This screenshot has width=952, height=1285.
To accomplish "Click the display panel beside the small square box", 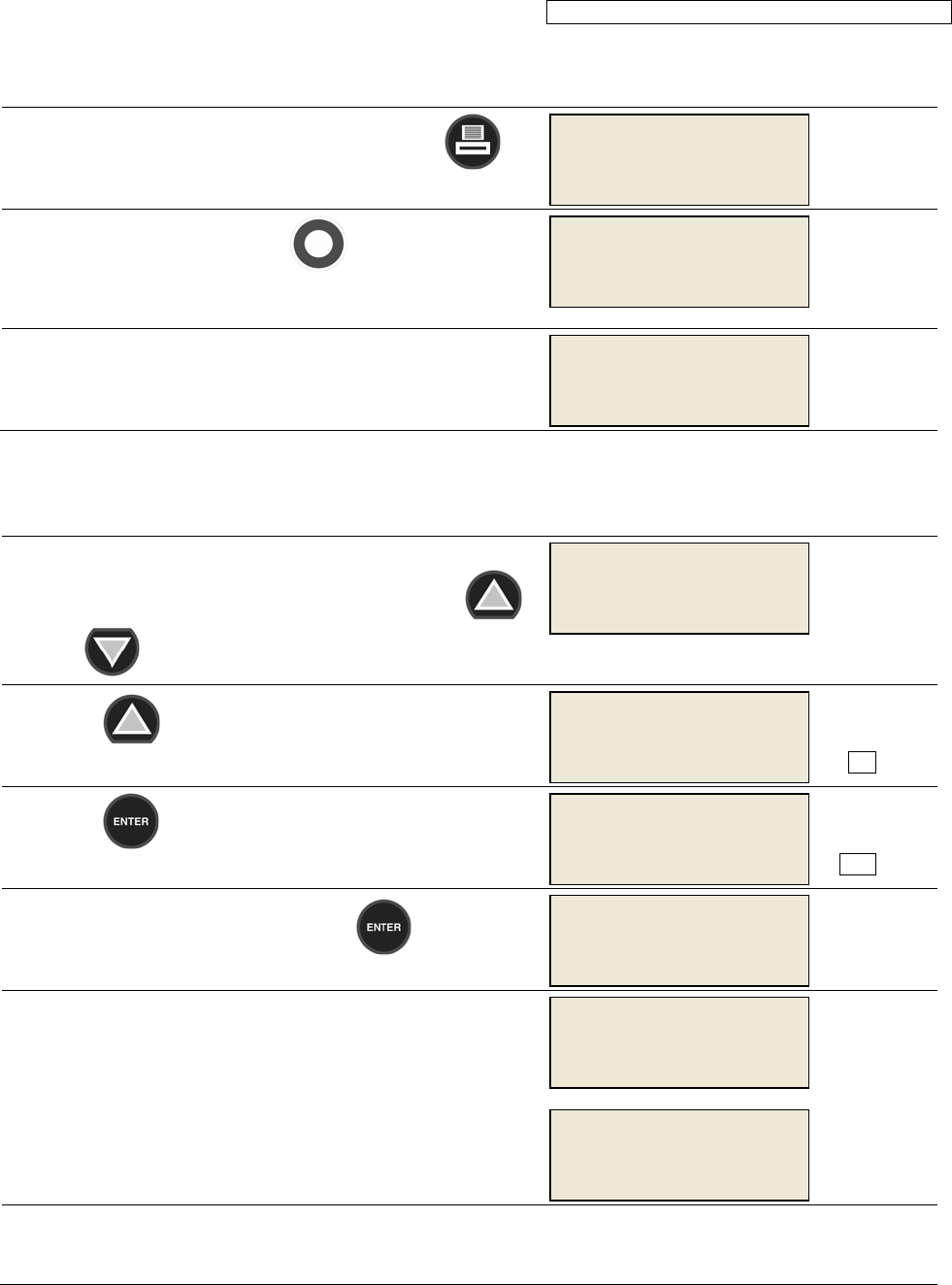I will 679,737.
